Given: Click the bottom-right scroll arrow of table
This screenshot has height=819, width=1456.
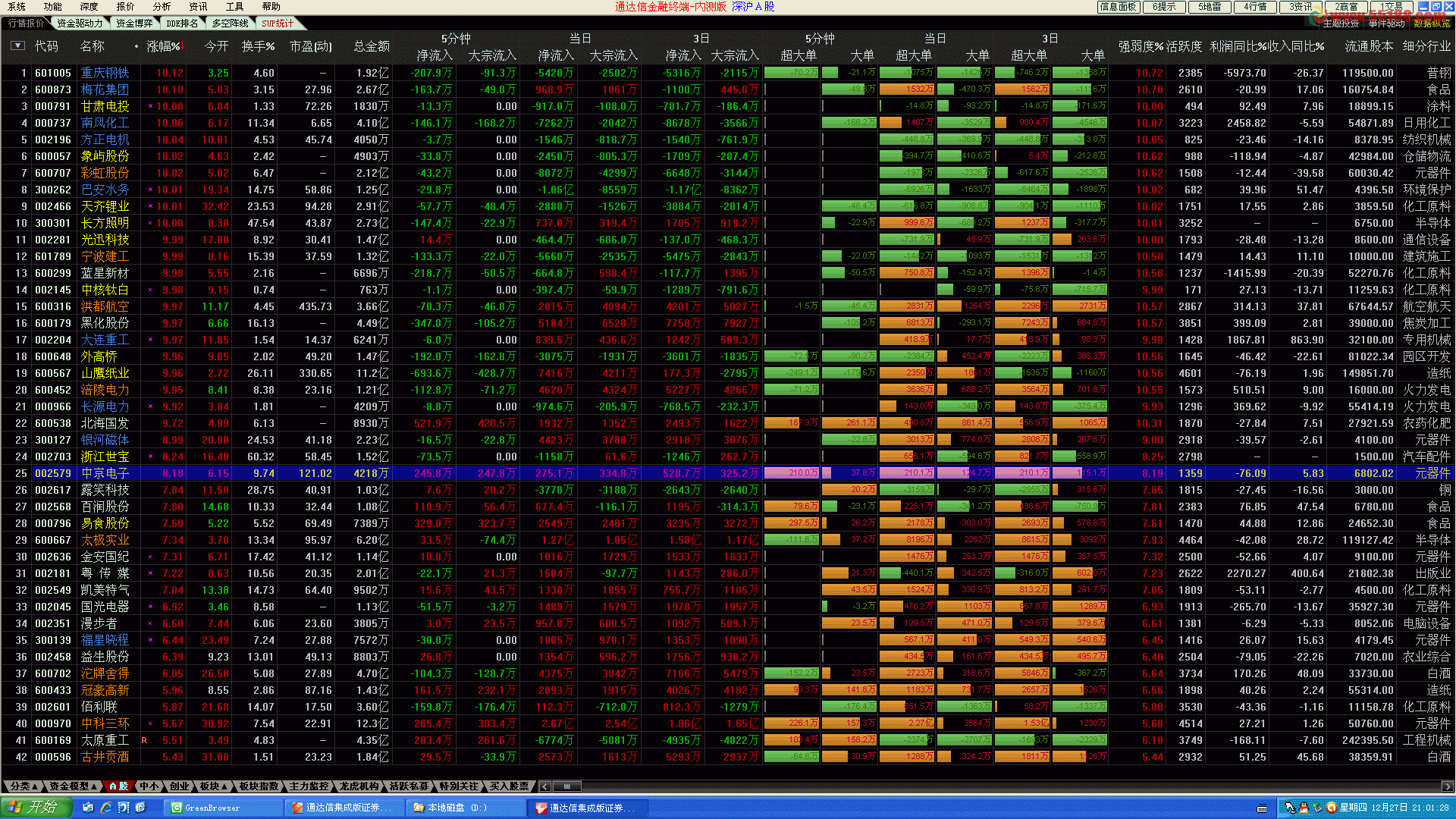Looking at the screenshot, I should (1448, 786).
